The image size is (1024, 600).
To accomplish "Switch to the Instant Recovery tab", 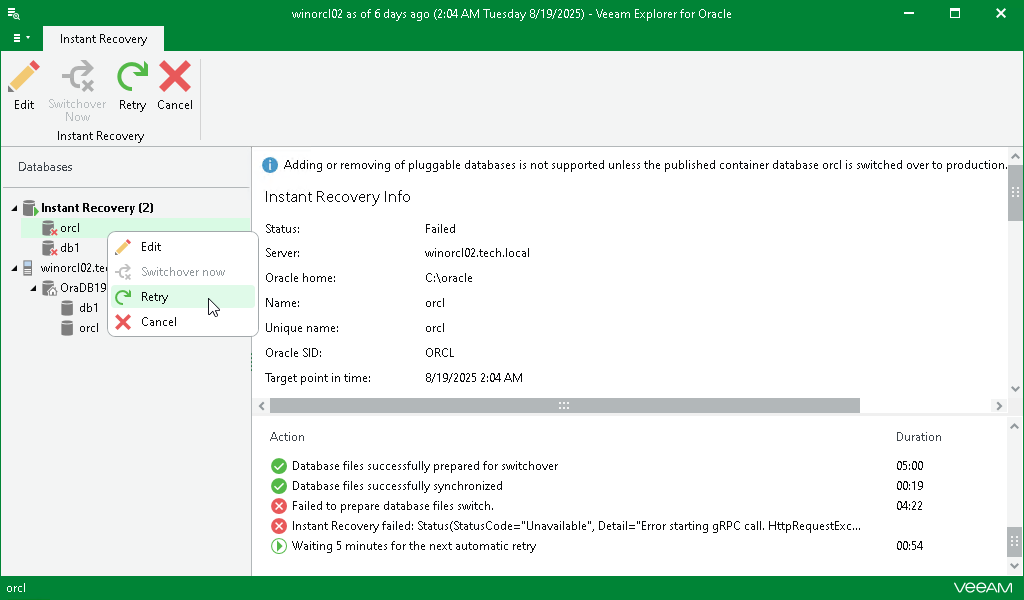I will pos(103,38).
